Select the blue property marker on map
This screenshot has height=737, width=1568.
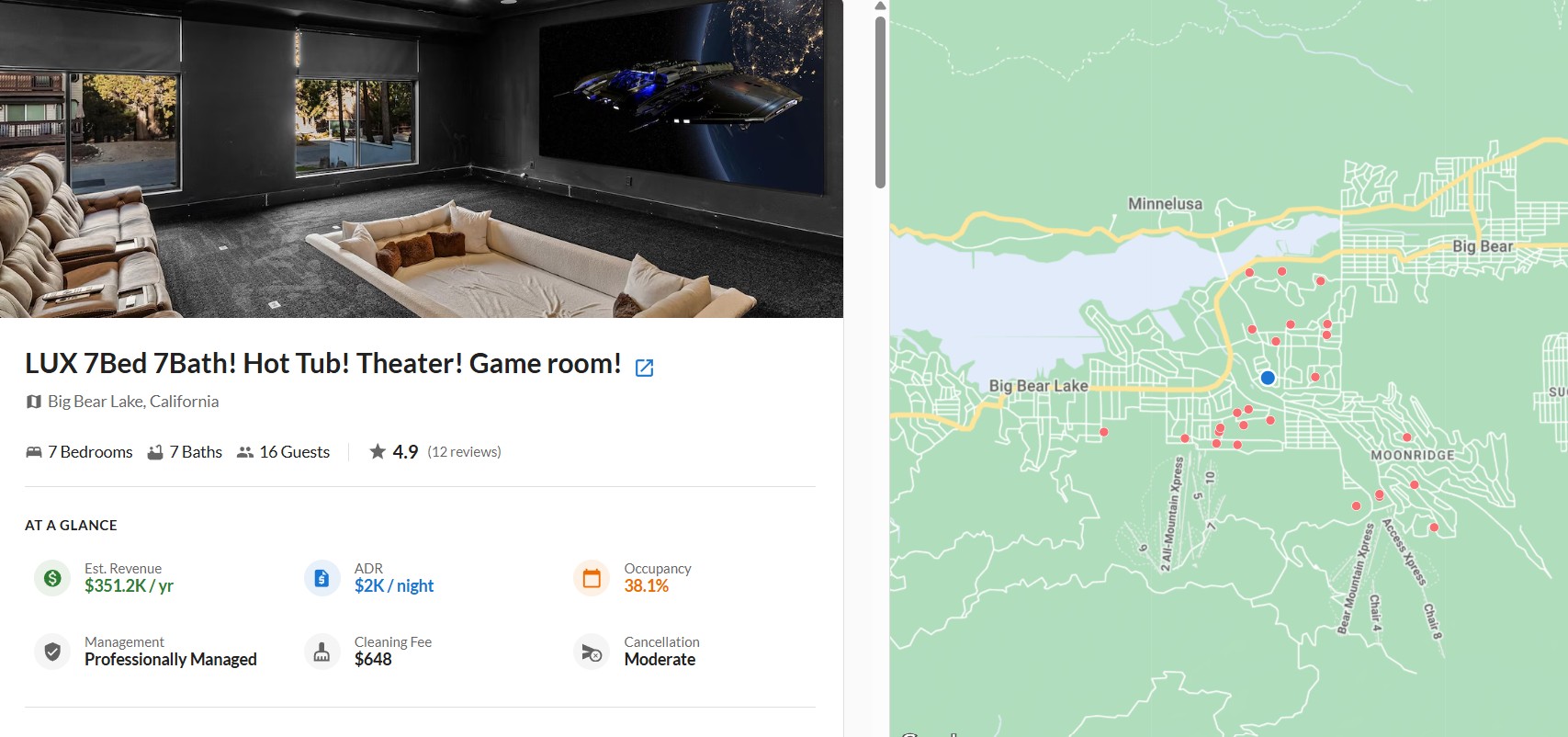pyautogui.click(x=1268, y=378)
